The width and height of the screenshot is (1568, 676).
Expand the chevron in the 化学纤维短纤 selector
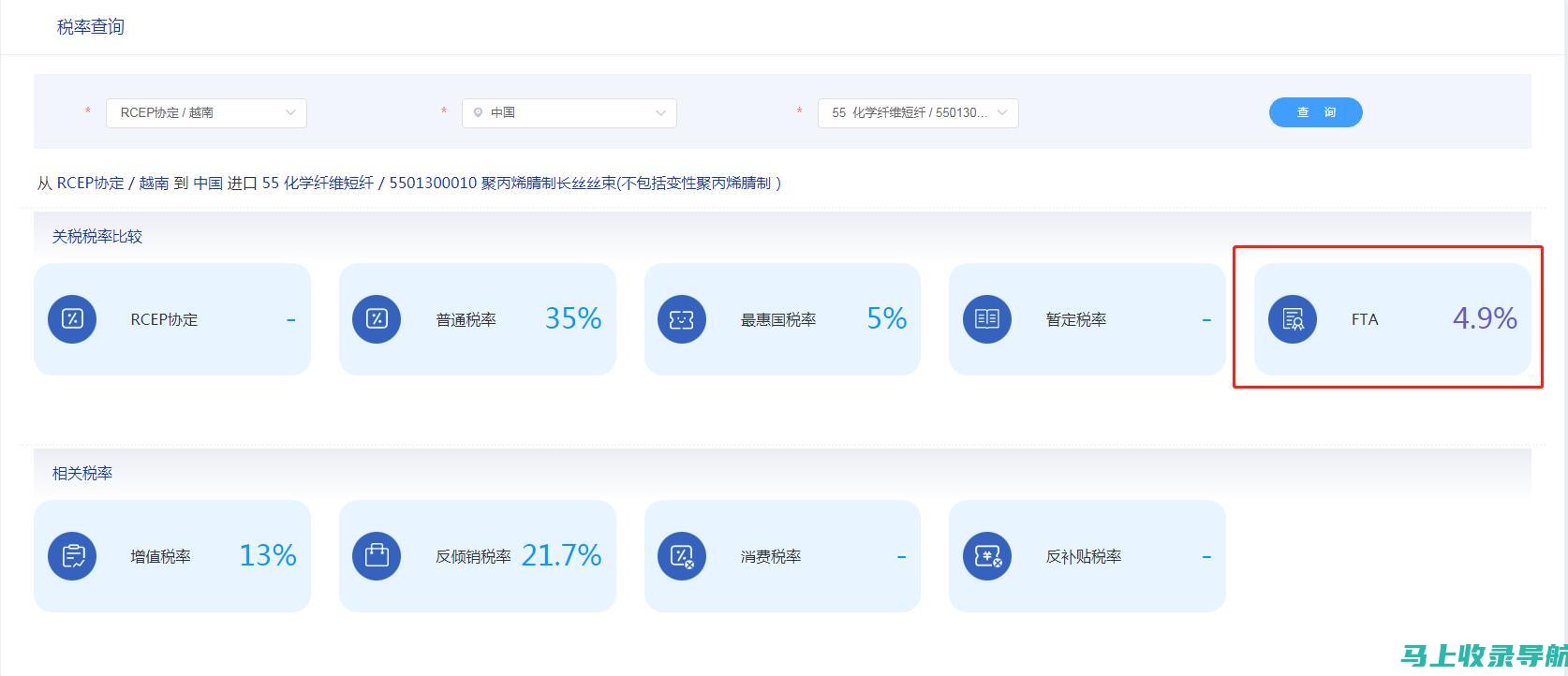(x=1002, y=112)
